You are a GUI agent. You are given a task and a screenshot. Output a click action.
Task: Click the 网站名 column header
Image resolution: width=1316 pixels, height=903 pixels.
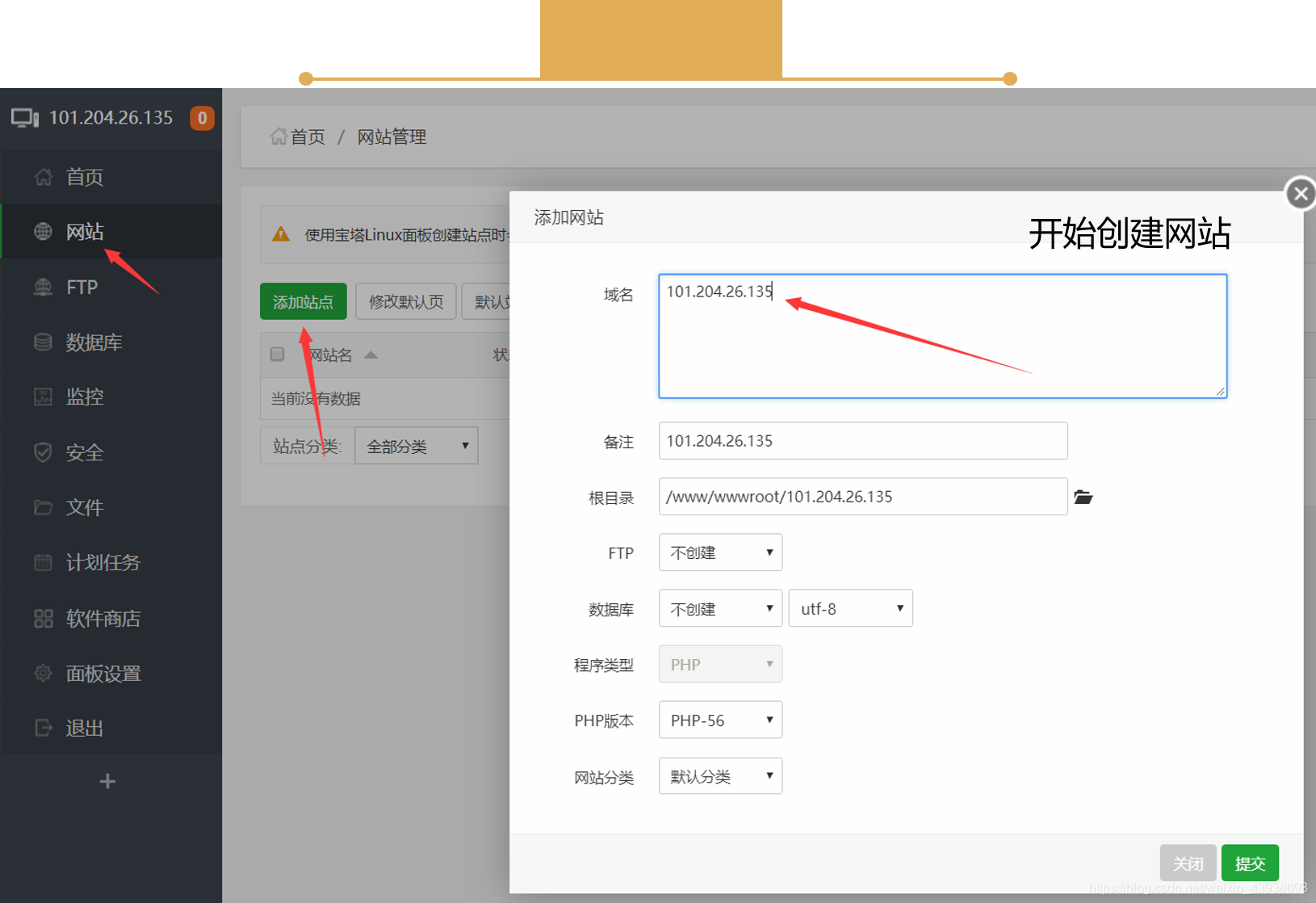tap(329, 355)
